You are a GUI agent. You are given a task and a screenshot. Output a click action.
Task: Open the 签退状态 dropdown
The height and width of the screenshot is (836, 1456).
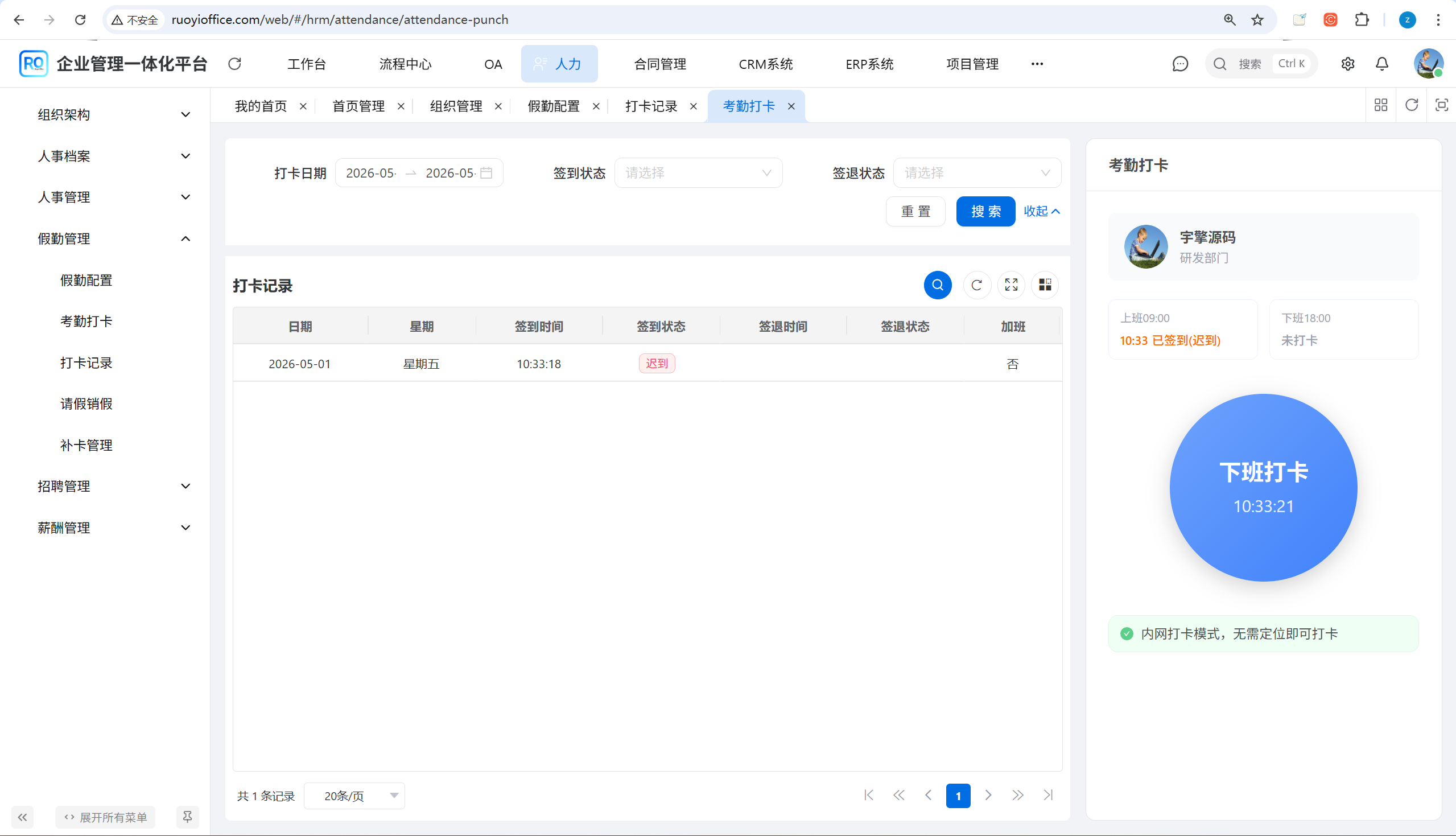(x=977, y=173)
